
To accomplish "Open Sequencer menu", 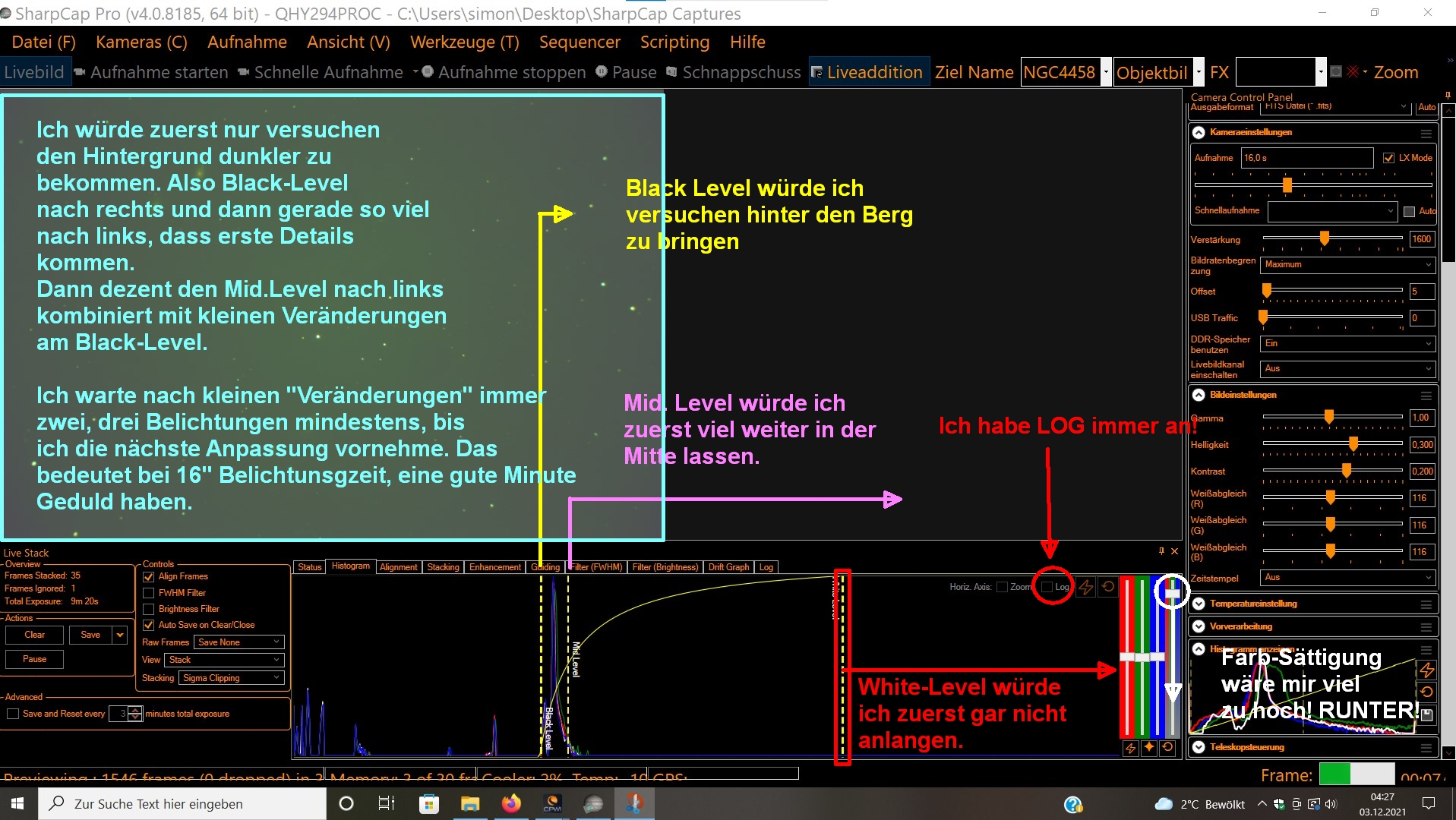I will (x=580, y=42).
